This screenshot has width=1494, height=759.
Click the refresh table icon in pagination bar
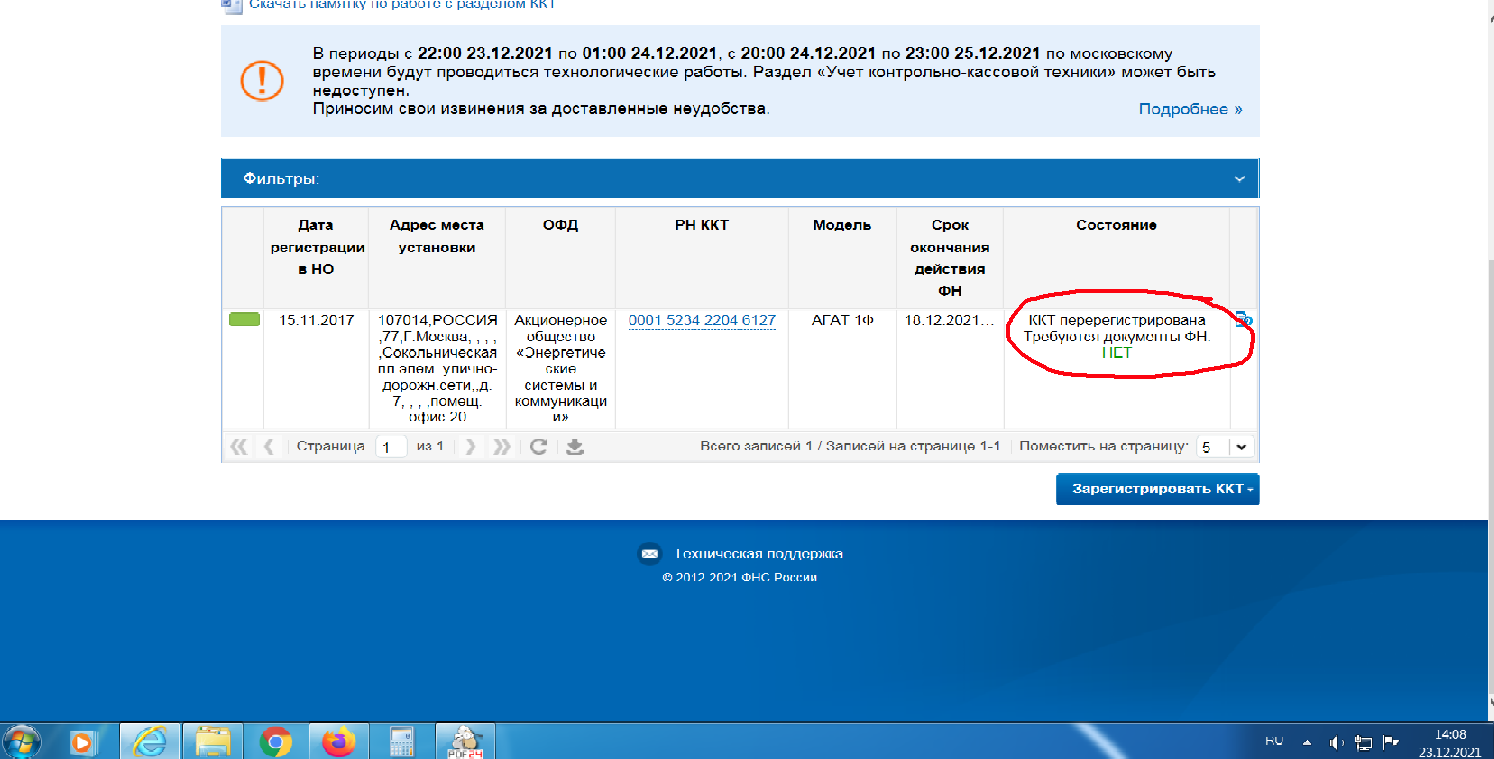point(538,447)
